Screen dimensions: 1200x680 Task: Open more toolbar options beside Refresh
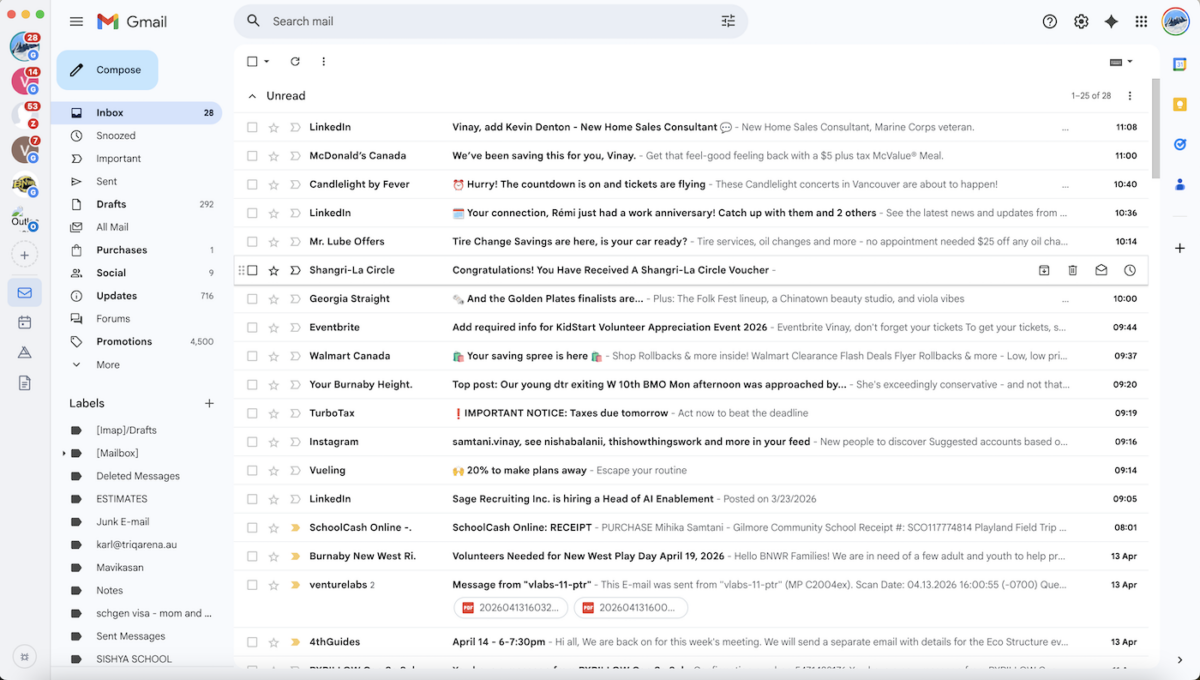pyautogui.click(x=323, y=61)
